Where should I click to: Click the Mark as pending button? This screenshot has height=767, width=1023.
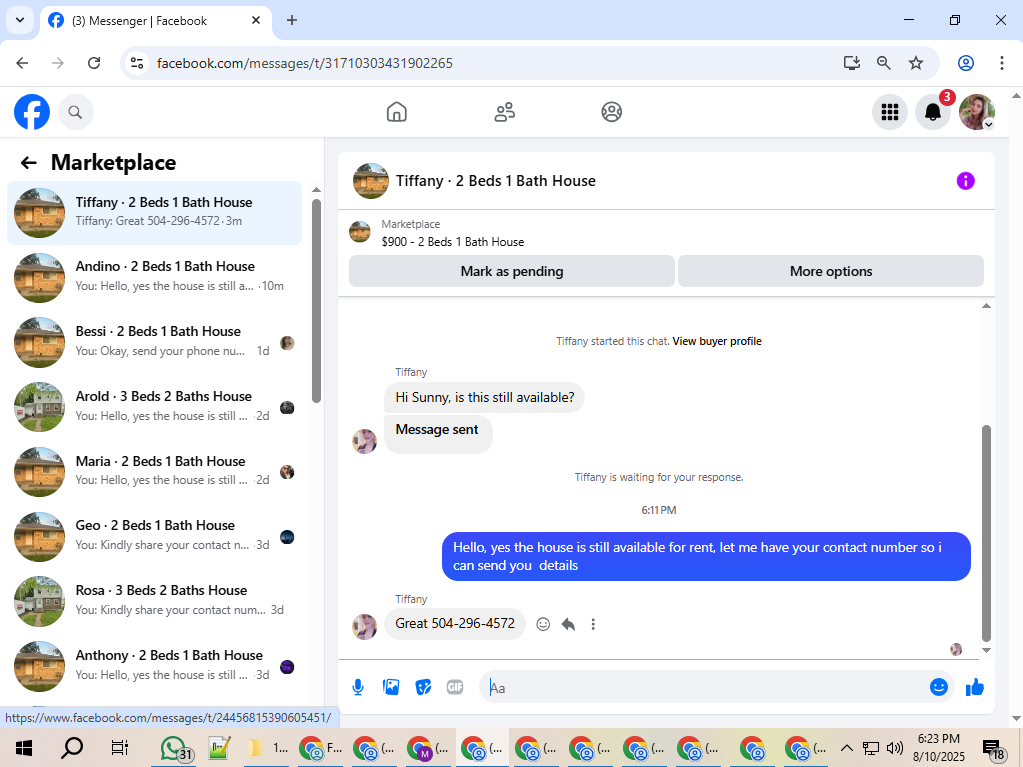click(x=512, y=271)
